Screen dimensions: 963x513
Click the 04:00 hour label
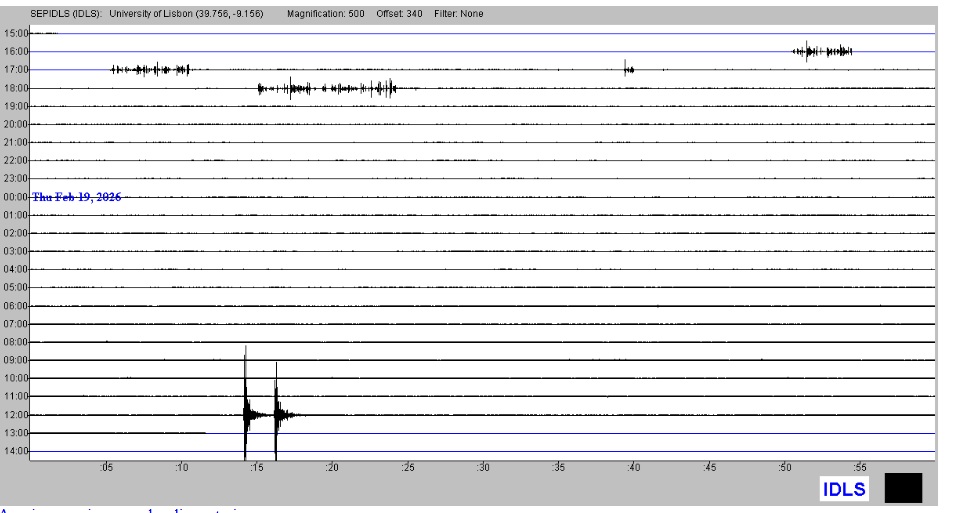(x=16, y=269)
